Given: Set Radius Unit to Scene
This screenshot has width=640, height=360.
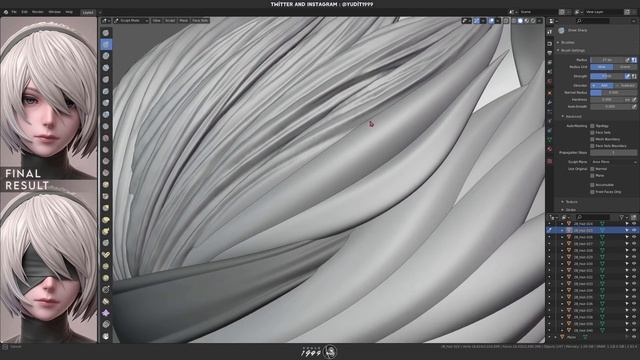Looking at the screenshot, I should [x=625, y=67].
